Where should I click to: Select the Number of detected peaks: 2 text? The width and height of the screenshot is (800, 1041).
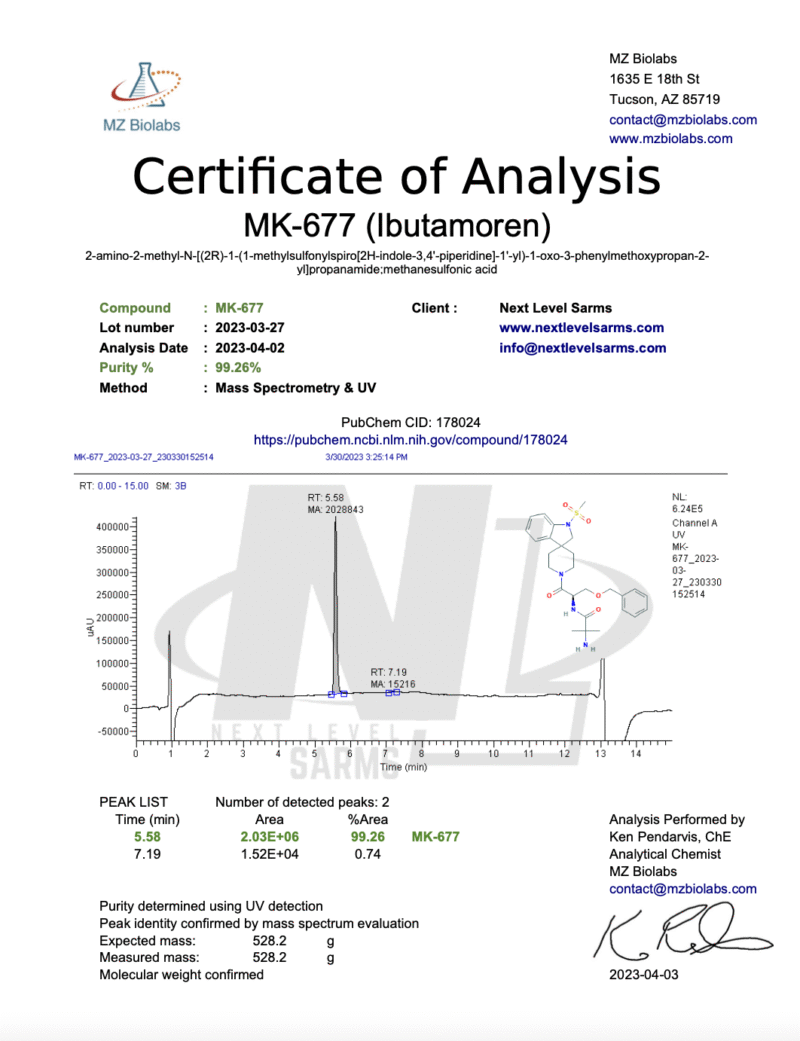302,802
